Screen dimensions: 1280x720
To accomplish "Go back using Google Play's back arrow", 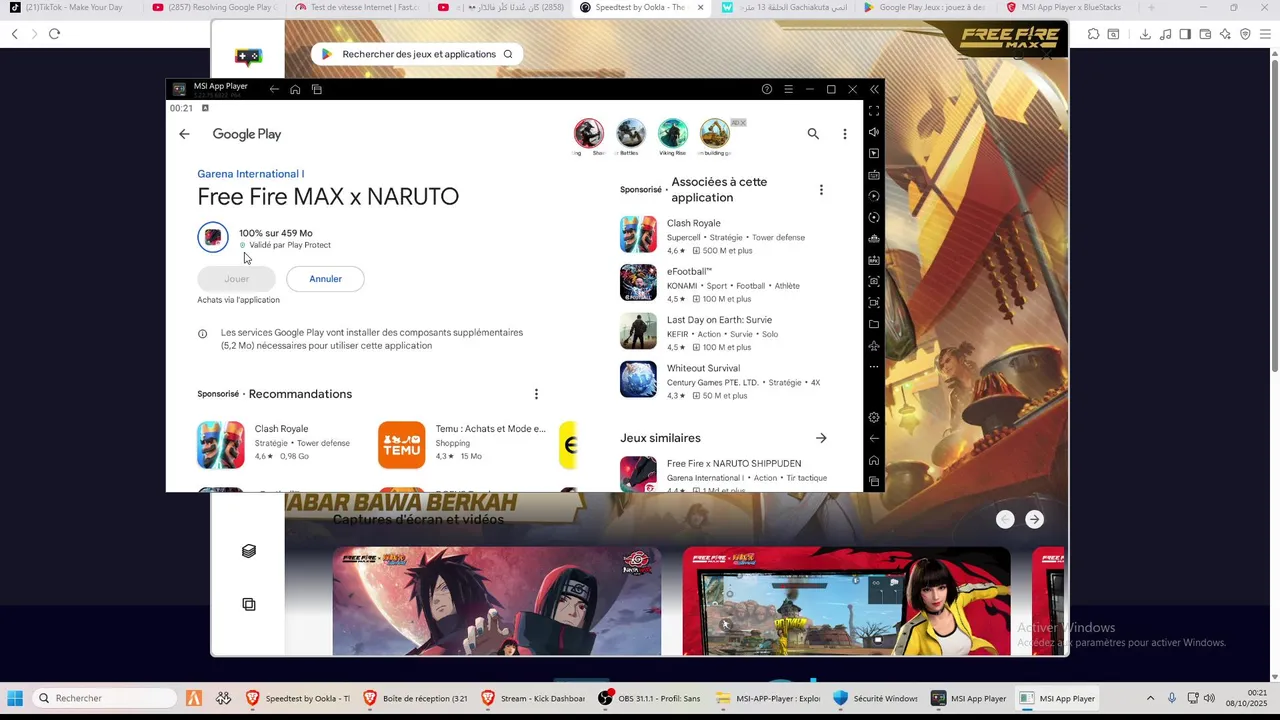I will pos(184,134).
